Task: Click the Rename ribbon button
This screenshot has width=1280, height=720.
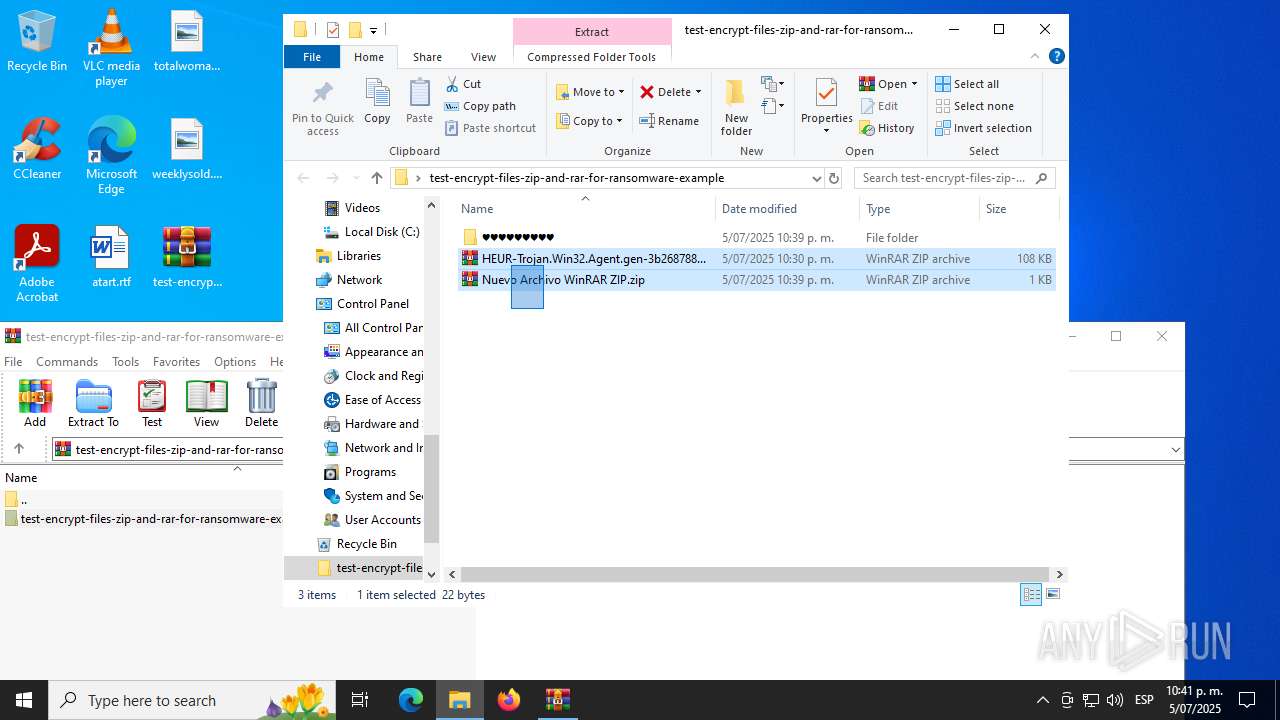Action: pyautogui.click(x=669, y=121)
